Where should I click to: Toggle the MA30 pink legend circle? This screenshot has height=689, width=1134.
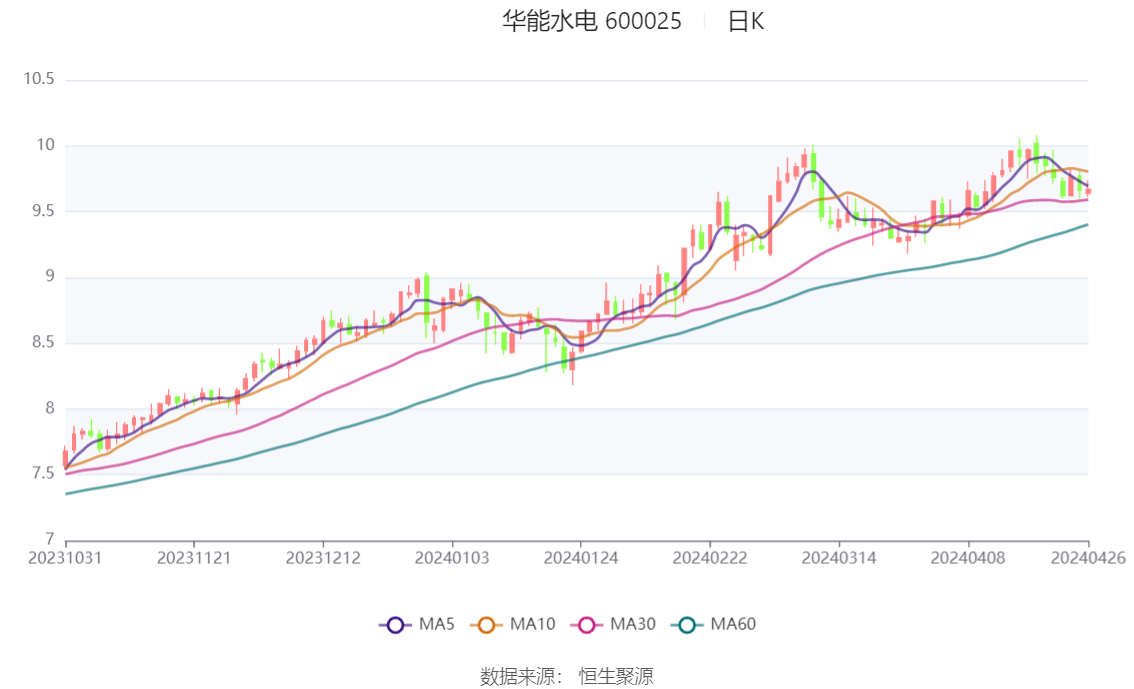pyautogui.click(x=587, y=625)
